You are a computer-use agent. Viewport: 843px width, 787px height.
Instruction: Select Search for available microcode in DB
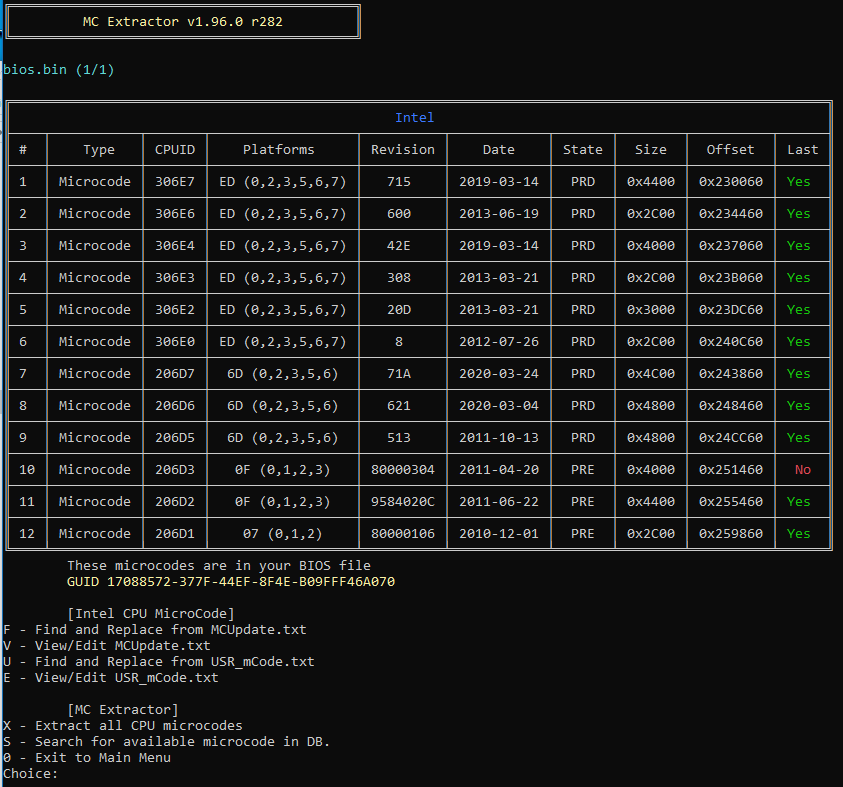coord(166,741)
